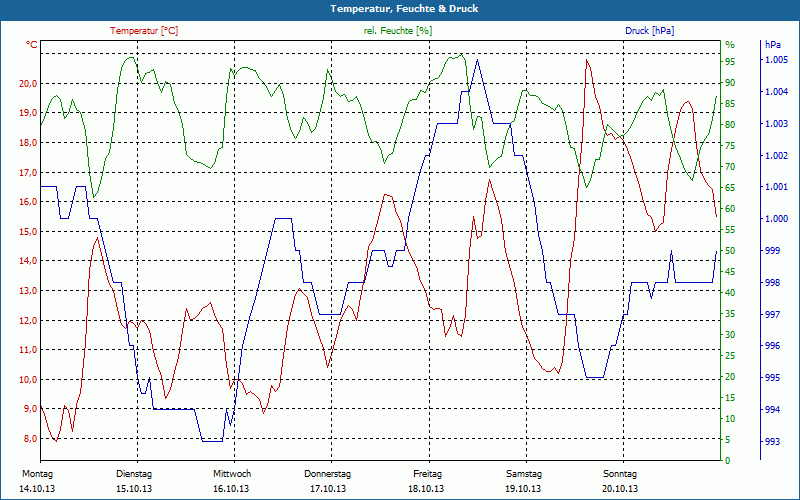Click the "40" humidity axis value
Screen dimensions: 800x500
(730, 292)
